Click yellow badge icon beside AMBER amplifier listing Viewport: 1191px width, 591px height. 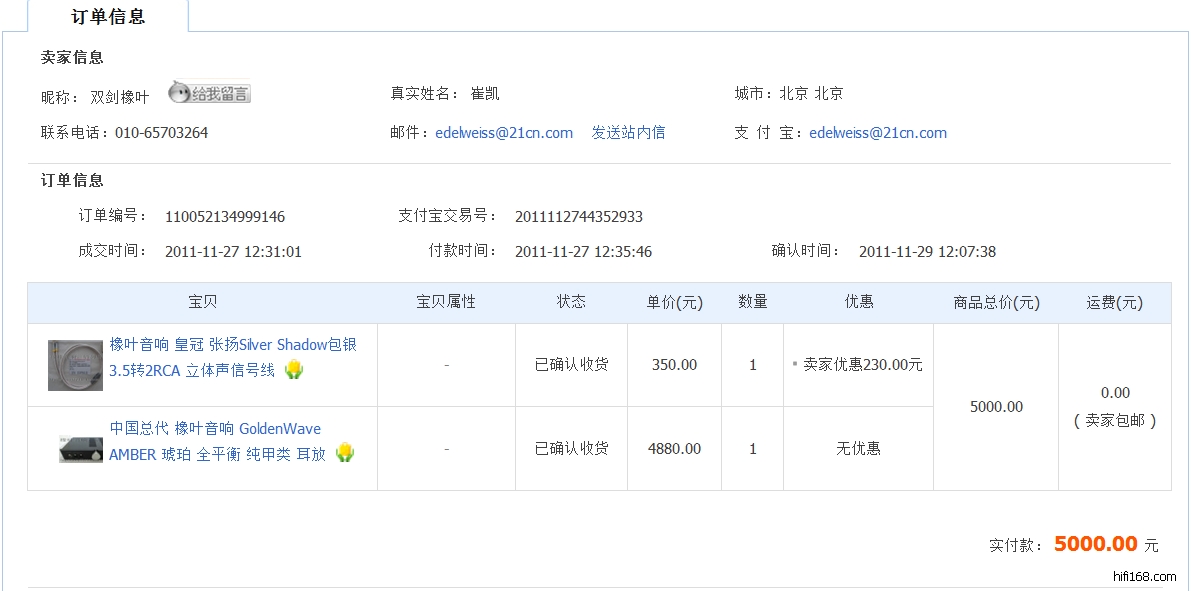pyautogui.click(x=345, y=453)
